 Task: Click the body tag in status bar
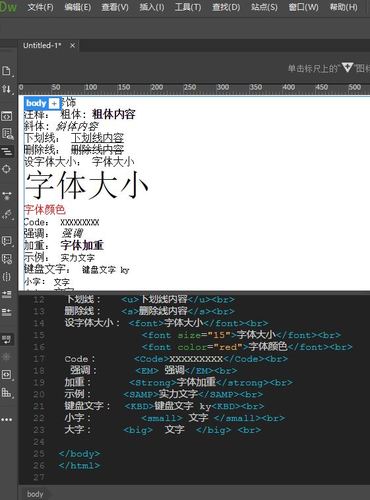(35, 494)
